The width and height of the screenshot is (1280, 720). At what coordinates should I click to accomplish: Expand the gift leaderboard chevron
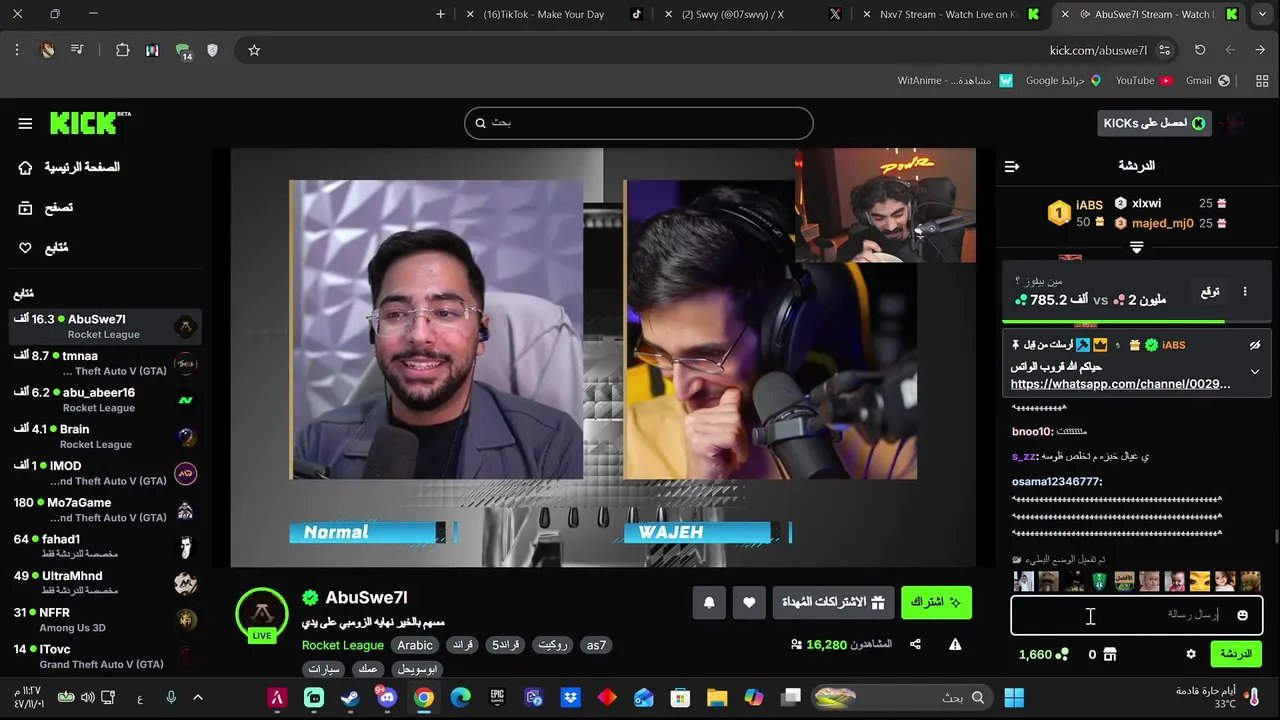coord(1136,247)
